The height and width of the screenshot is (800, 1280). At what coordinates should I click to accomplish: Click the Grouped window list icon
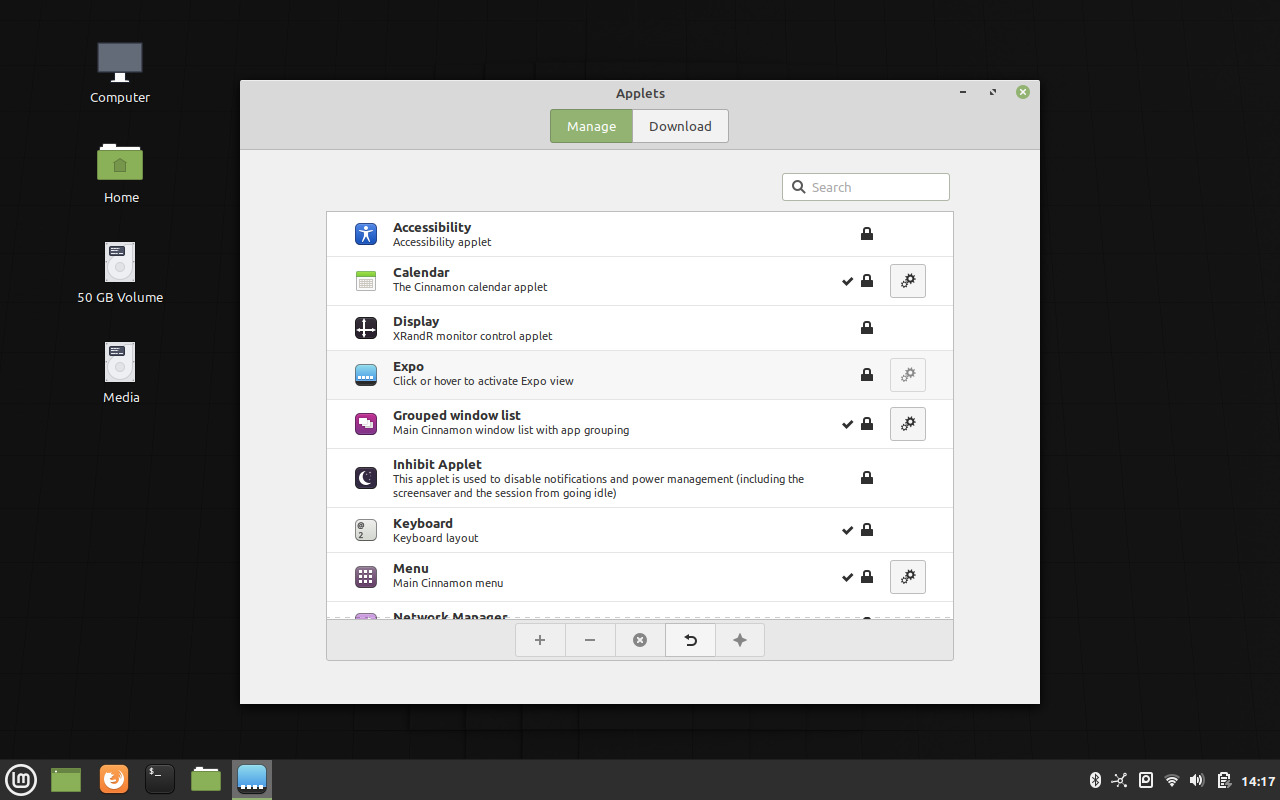pyautogui.click(x=366, y=424)
